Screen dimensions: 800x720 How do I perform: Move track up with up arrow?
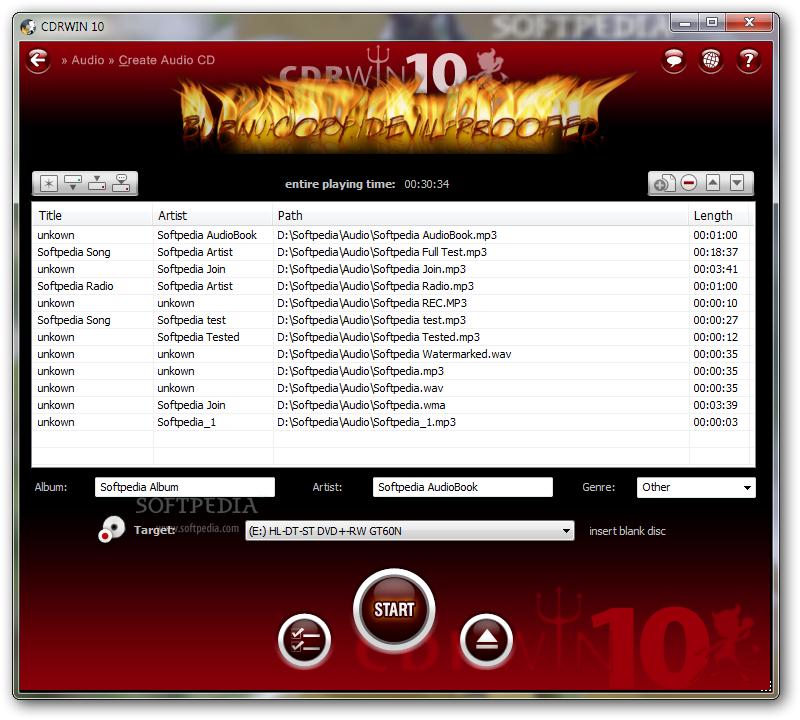[x=713, y=182]
